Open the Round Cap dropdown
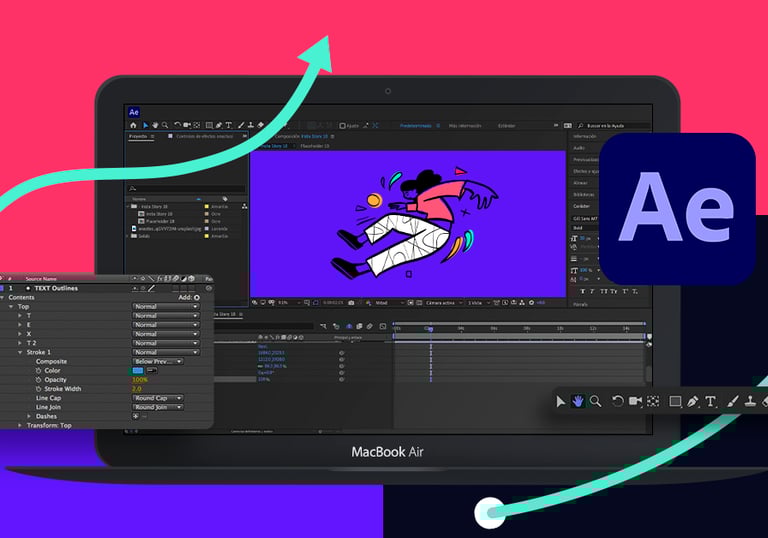Viewport: 768px width, 538px height. [157, 398]
